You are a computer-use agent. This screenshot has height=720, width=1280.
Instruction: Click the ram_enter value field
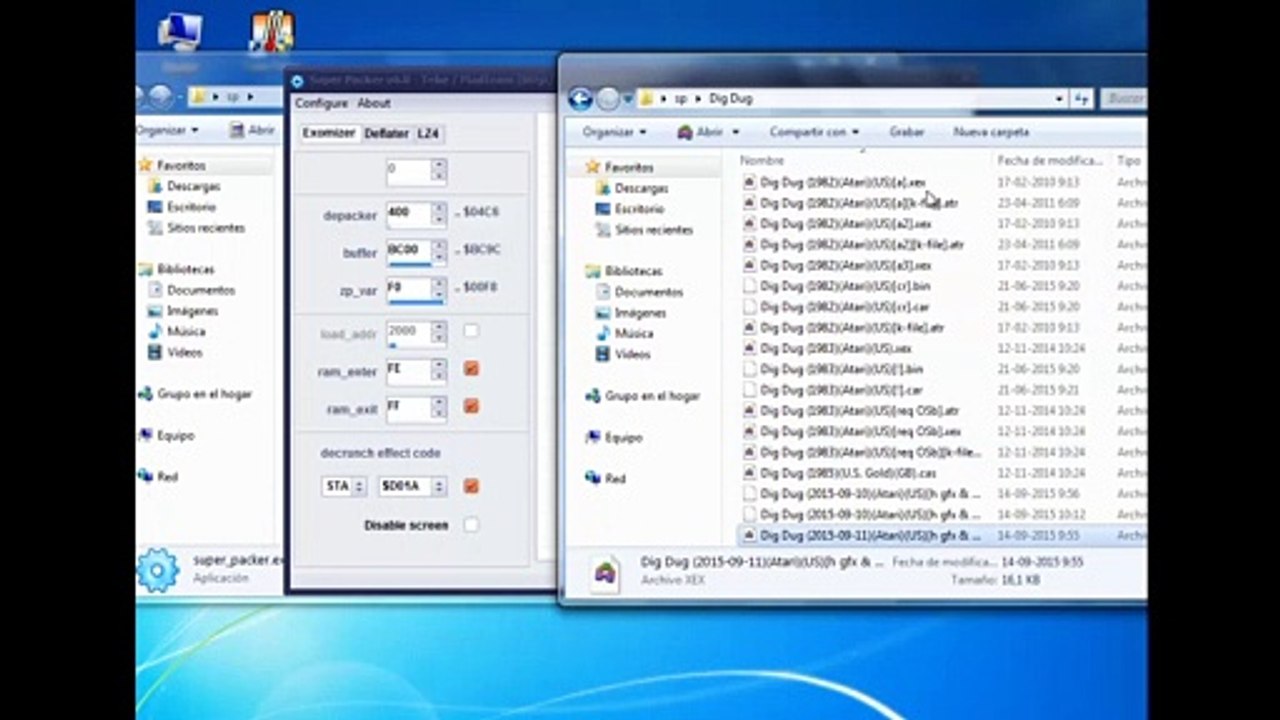408,370
